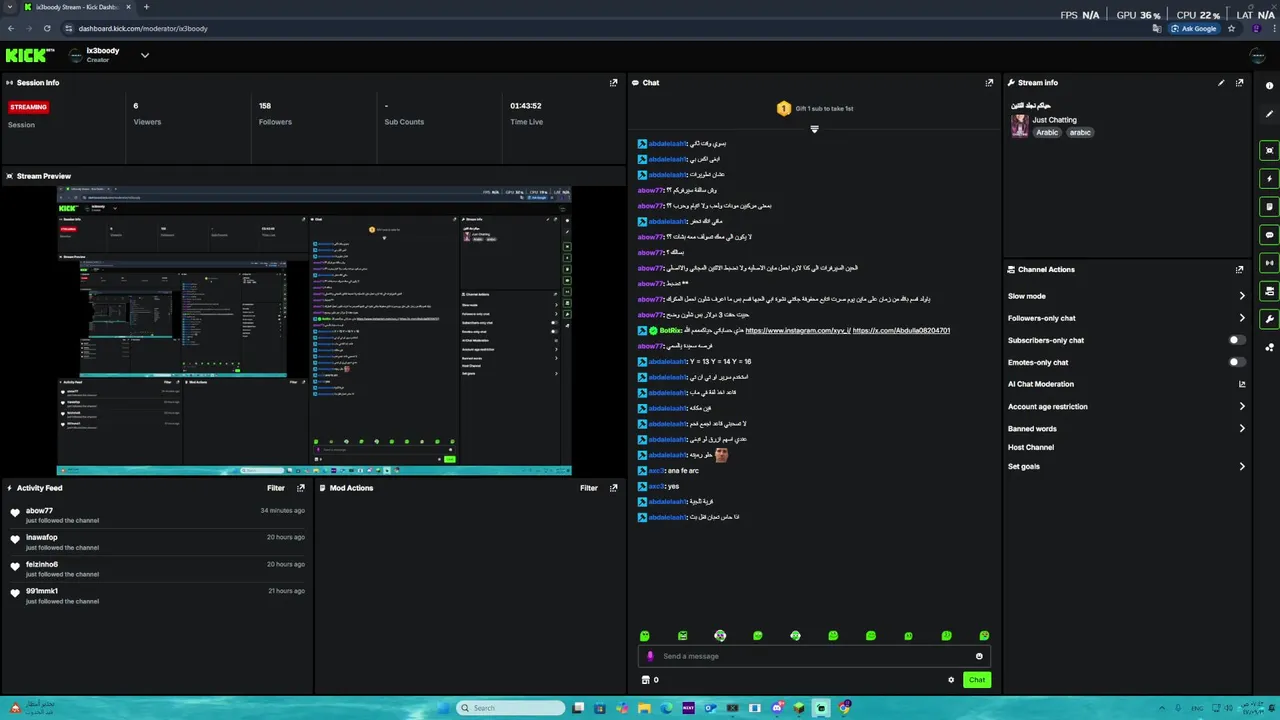Toggle the Chat widget in right sidebar

1269,235
